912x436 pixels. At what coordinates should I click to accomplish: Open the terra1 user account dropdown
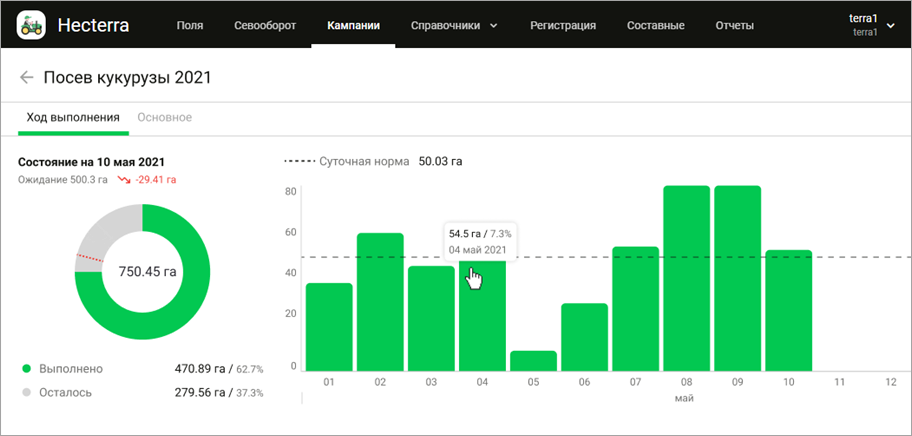point(869,25)
